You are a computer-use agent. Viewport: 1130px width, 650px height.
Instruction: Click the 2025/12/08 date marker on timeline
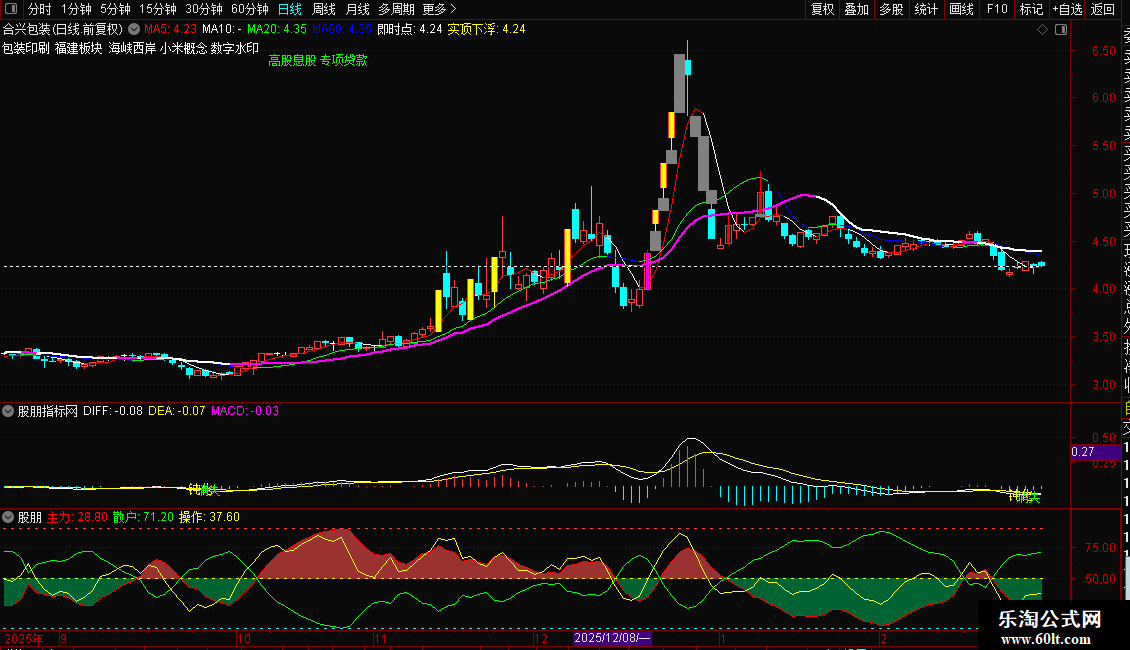click(x=613, y=638)
